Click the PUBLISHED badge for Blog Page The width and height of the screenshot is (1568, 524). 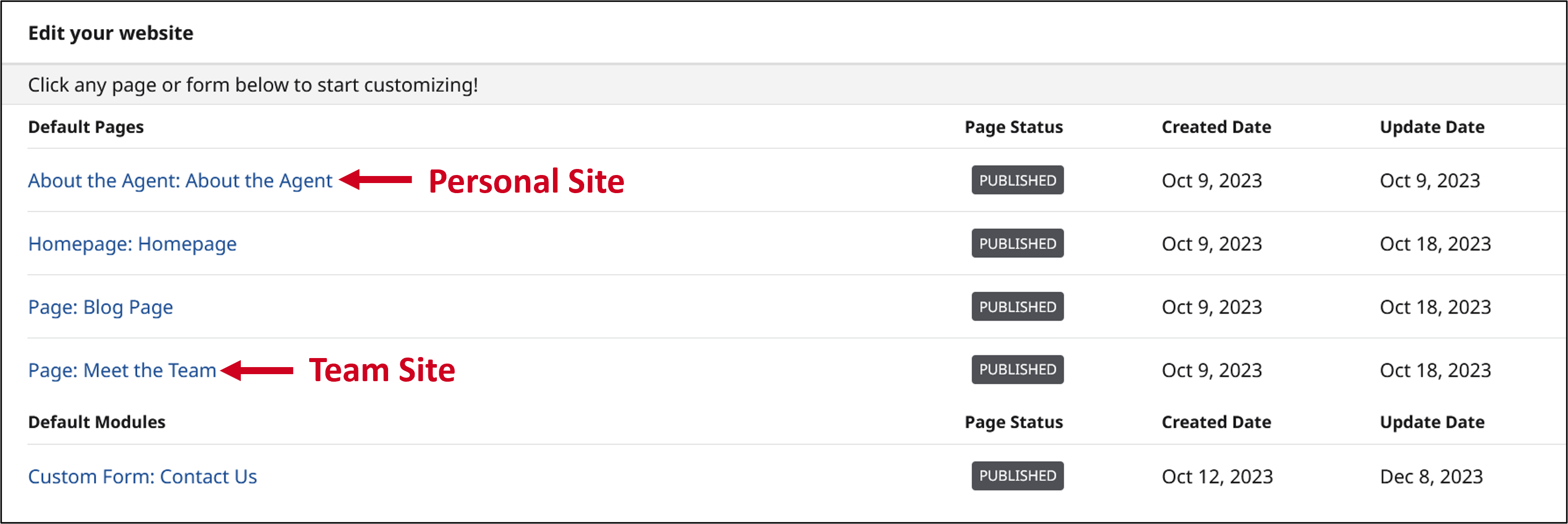[x=1017, y=306]
